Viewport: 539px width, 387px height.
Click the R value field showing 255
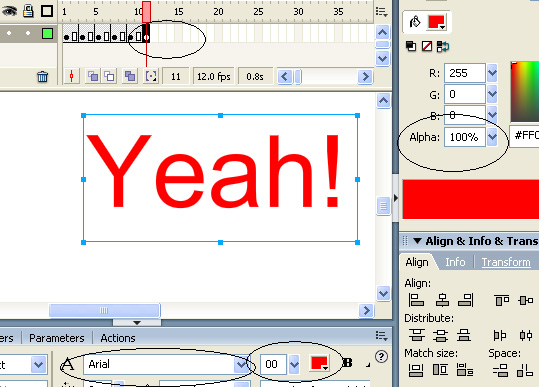(465, 73)
